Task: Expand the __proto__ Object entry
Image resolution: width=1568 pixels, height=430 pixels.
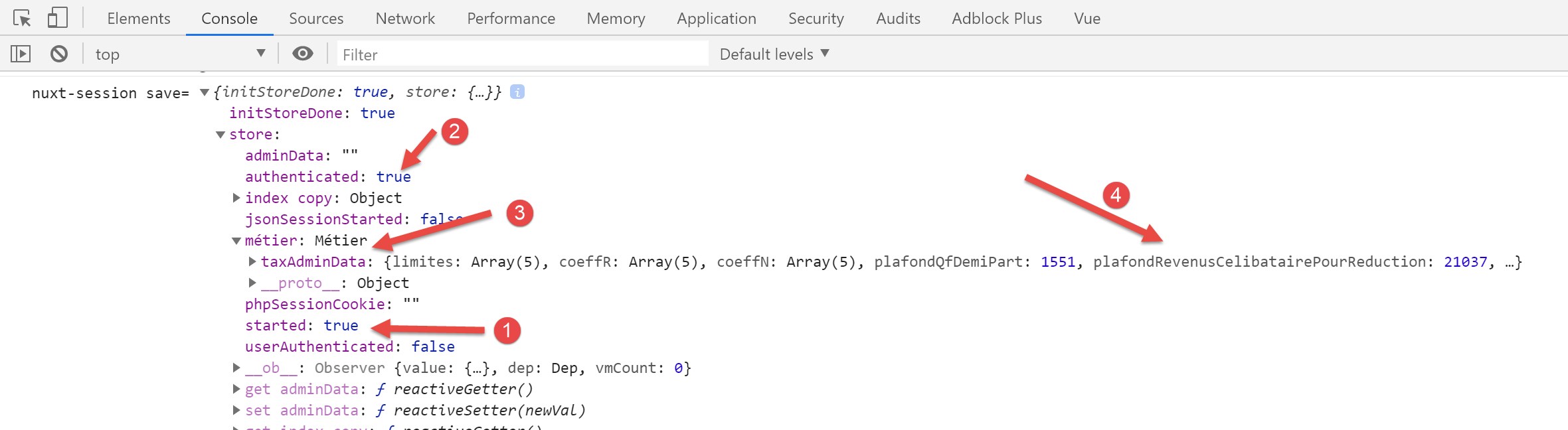Action: click(x=252, y=283)
